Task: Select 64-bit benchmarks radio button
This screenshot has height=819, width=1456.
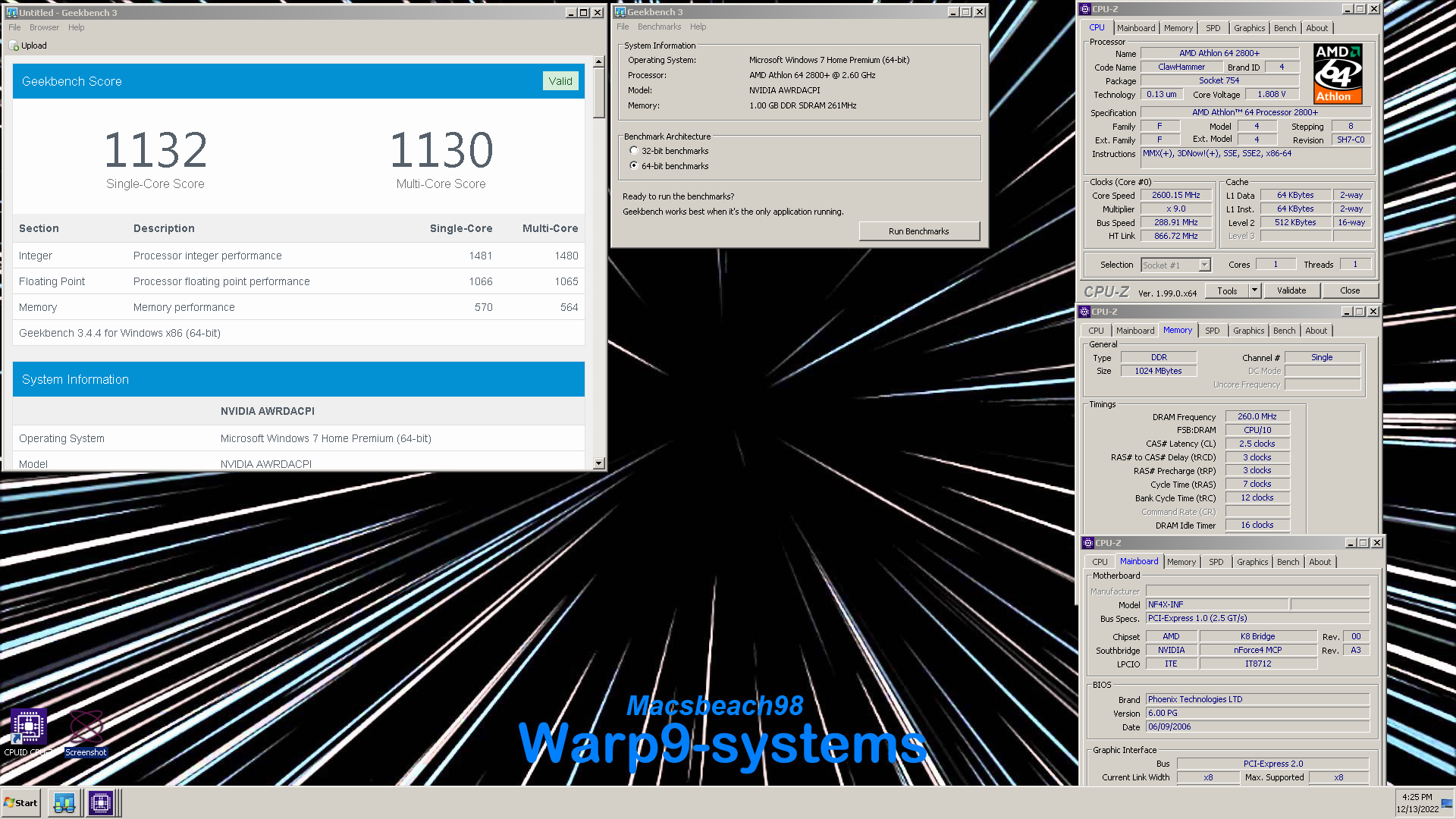Action: 634,165
